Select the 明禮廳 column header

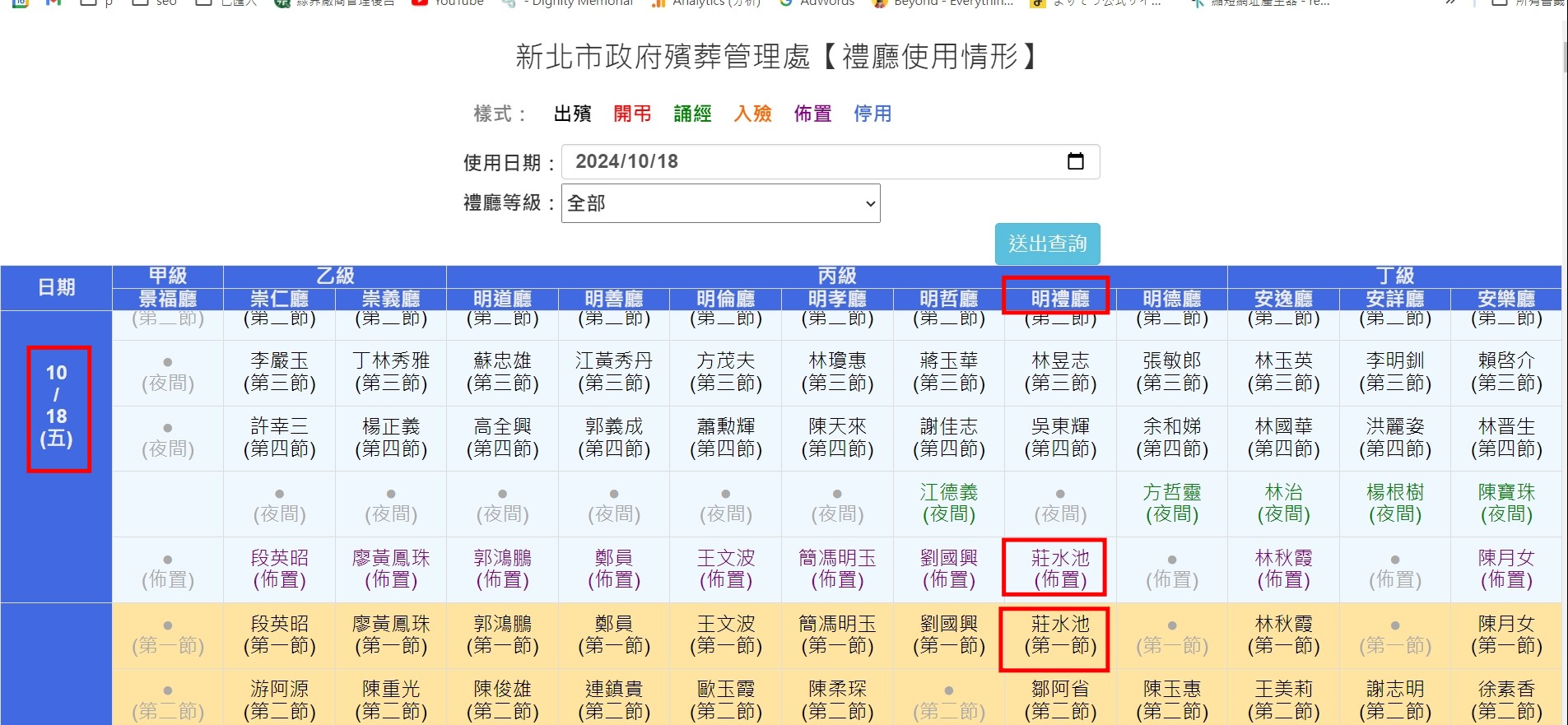tap(1059, 298)
